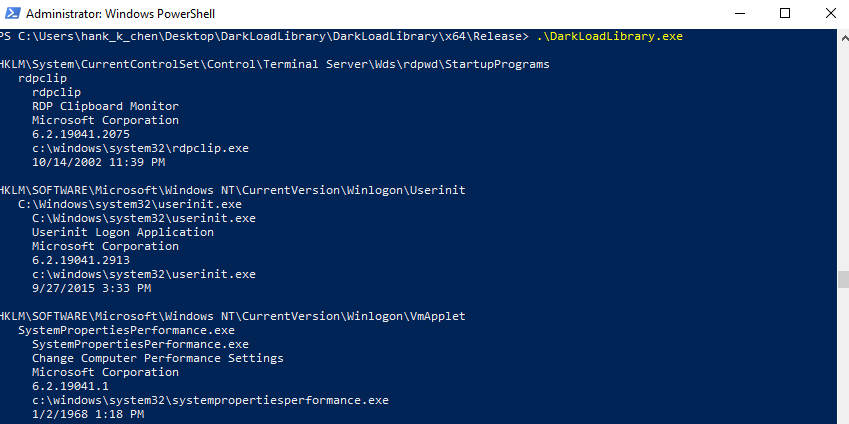The image size is (849, 424).
Task: Click version text 6.2.19041.2913
Action: coord(81,260)
